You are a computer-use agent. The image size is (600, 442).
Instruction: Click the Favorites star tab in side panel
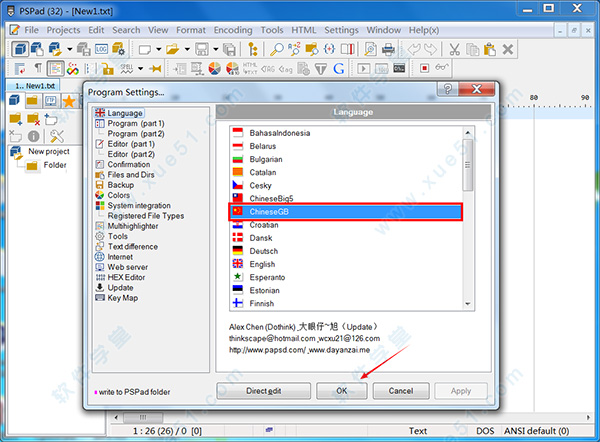[x=69, y=101]
